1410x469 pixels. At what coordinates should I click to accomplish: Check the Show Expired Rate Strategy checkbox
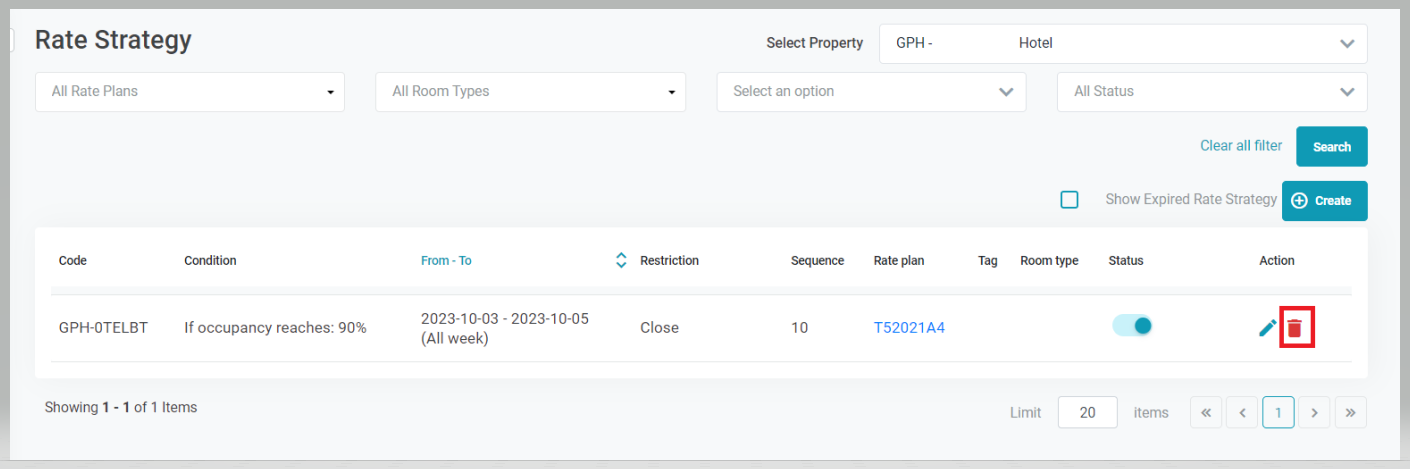(x=1069, y=200)
